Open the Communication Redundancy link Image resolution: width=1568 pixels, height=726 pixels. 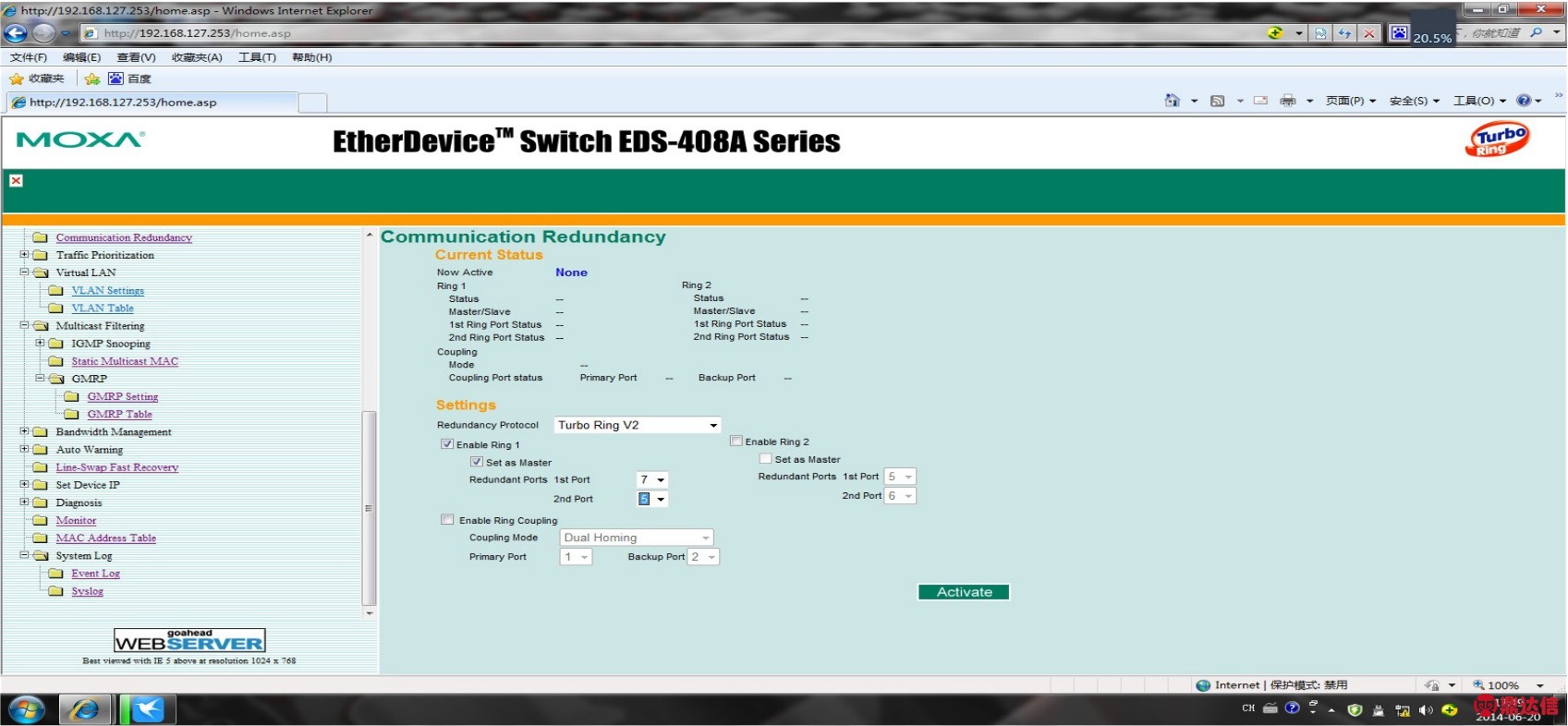124,238
